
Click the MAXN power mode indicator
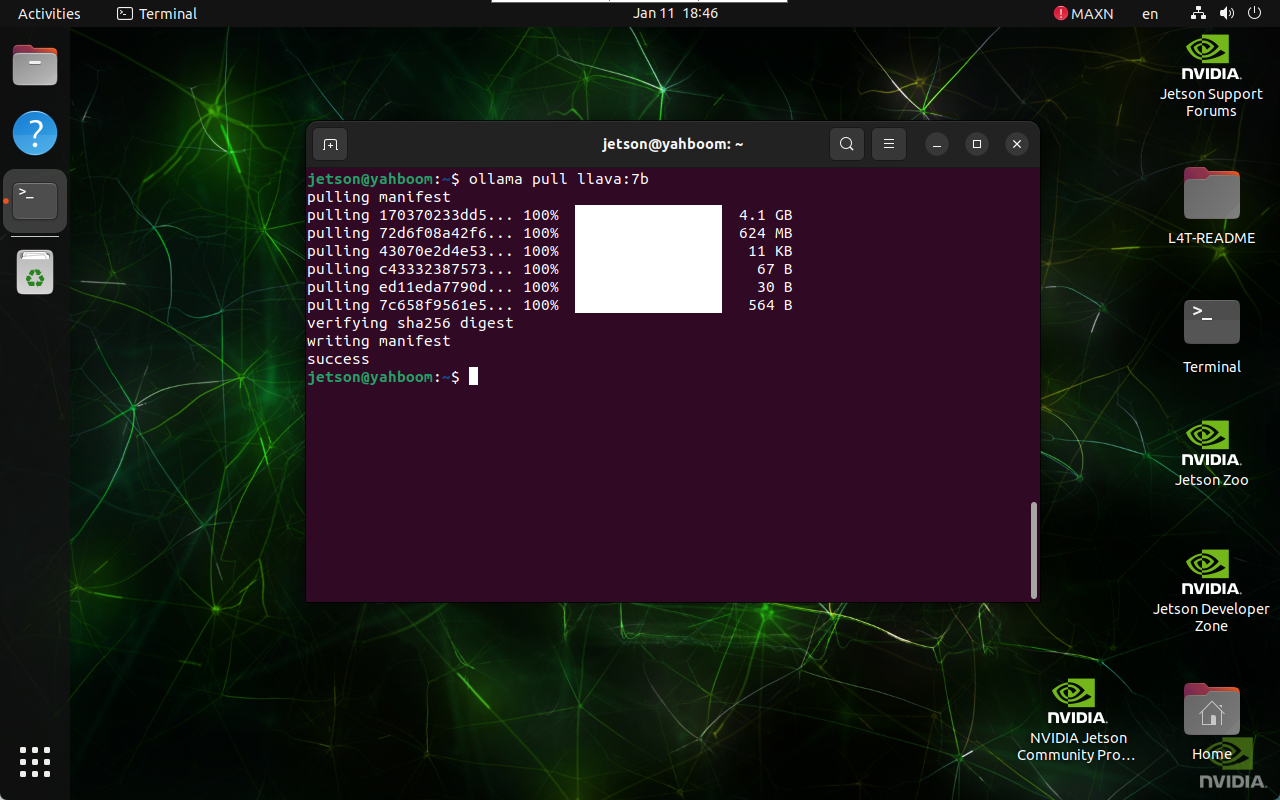click(1084, 14)
